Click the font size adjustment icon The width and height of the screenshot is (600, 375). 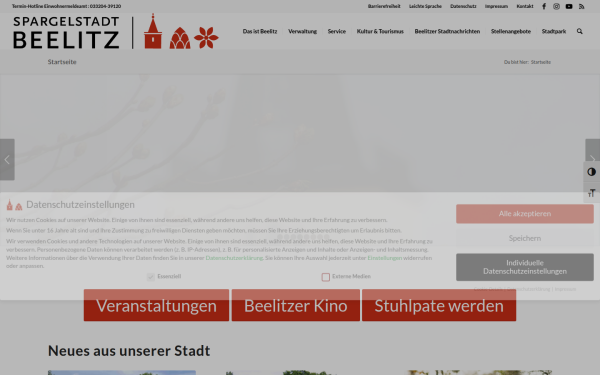[x=592, y=192]
